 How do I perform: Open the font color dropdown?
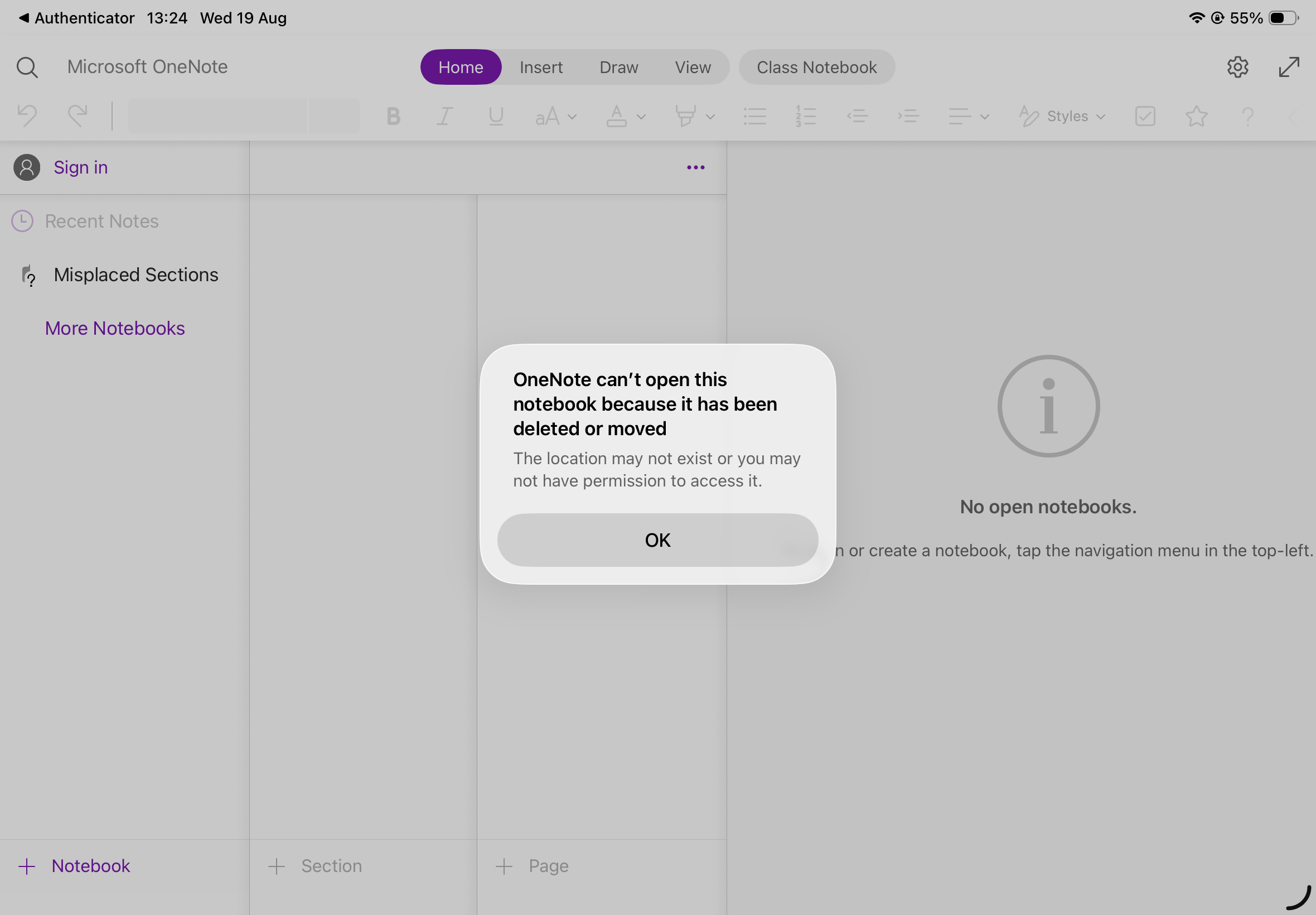(x=626, y=117)
